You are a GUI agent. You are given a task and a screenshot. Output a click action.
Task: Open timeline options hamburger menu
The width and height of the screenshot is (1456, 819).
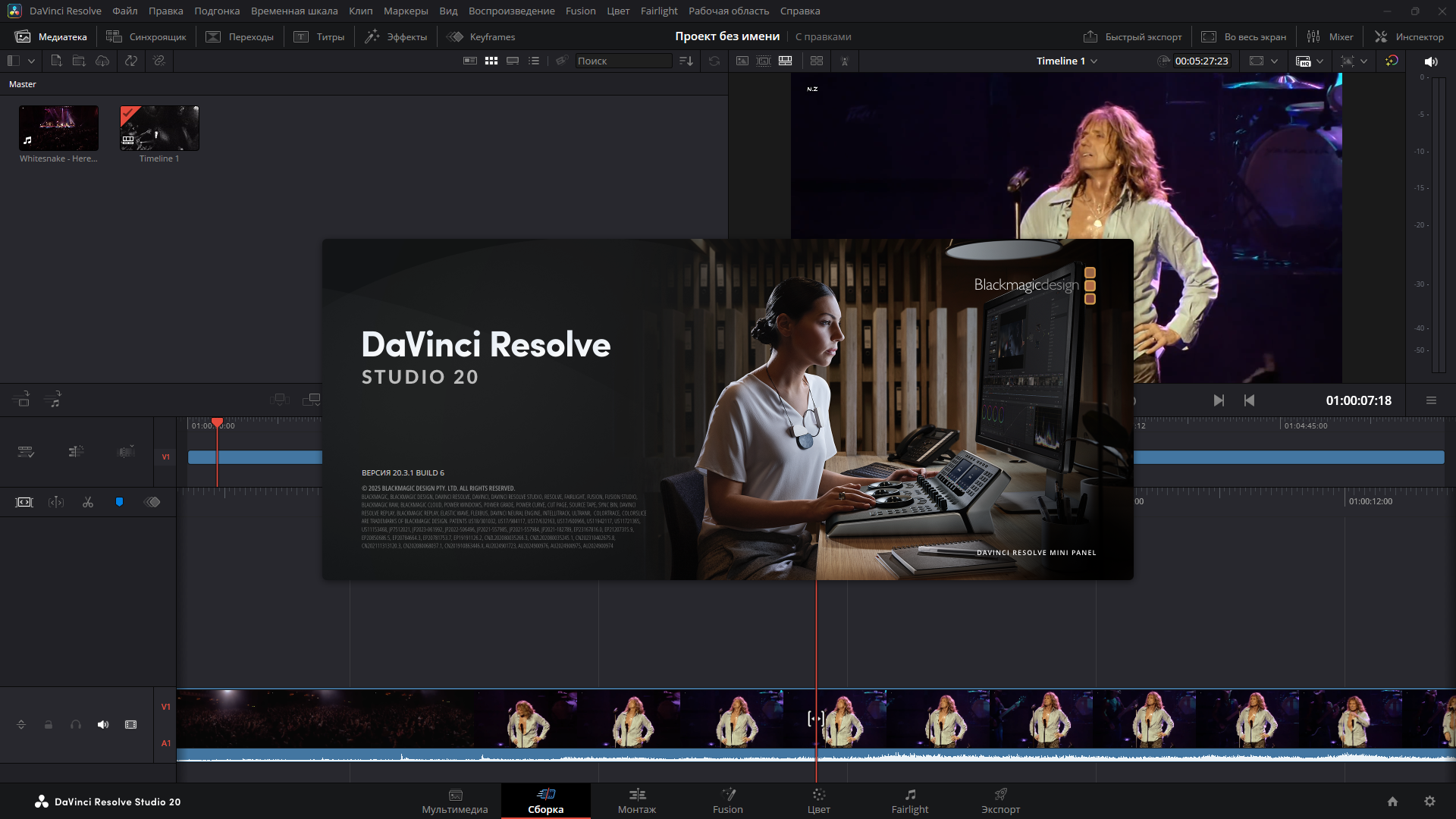(1431, 400)
